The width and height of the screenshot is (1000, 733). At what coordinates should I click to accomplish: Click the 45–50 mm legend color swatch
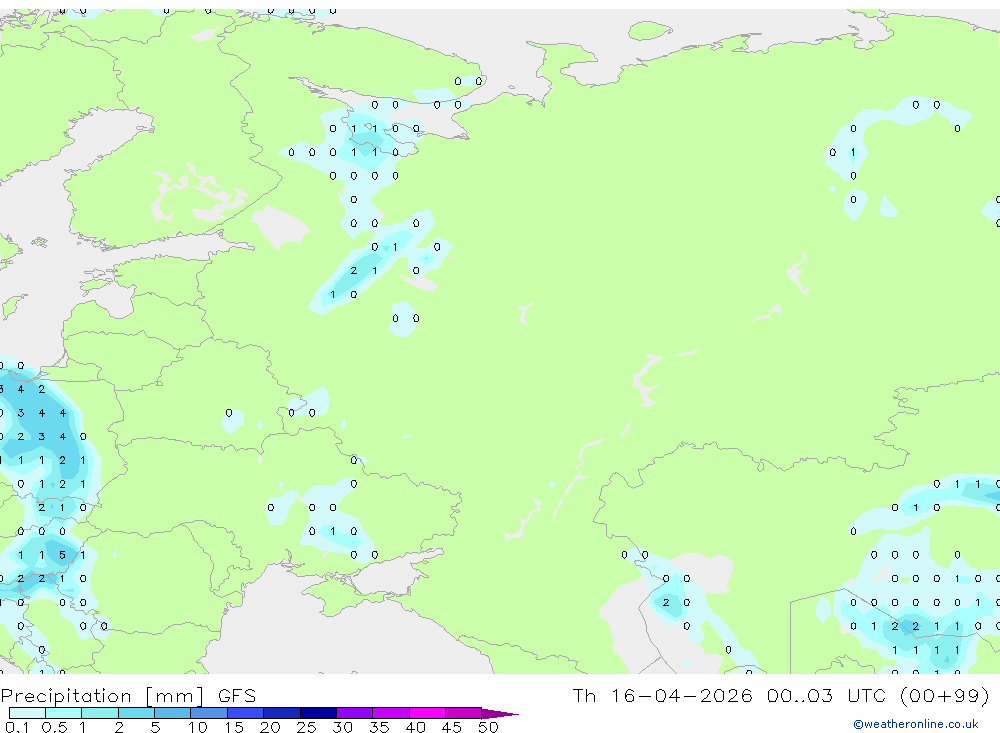pyautogui.click(x=464, y=713)
